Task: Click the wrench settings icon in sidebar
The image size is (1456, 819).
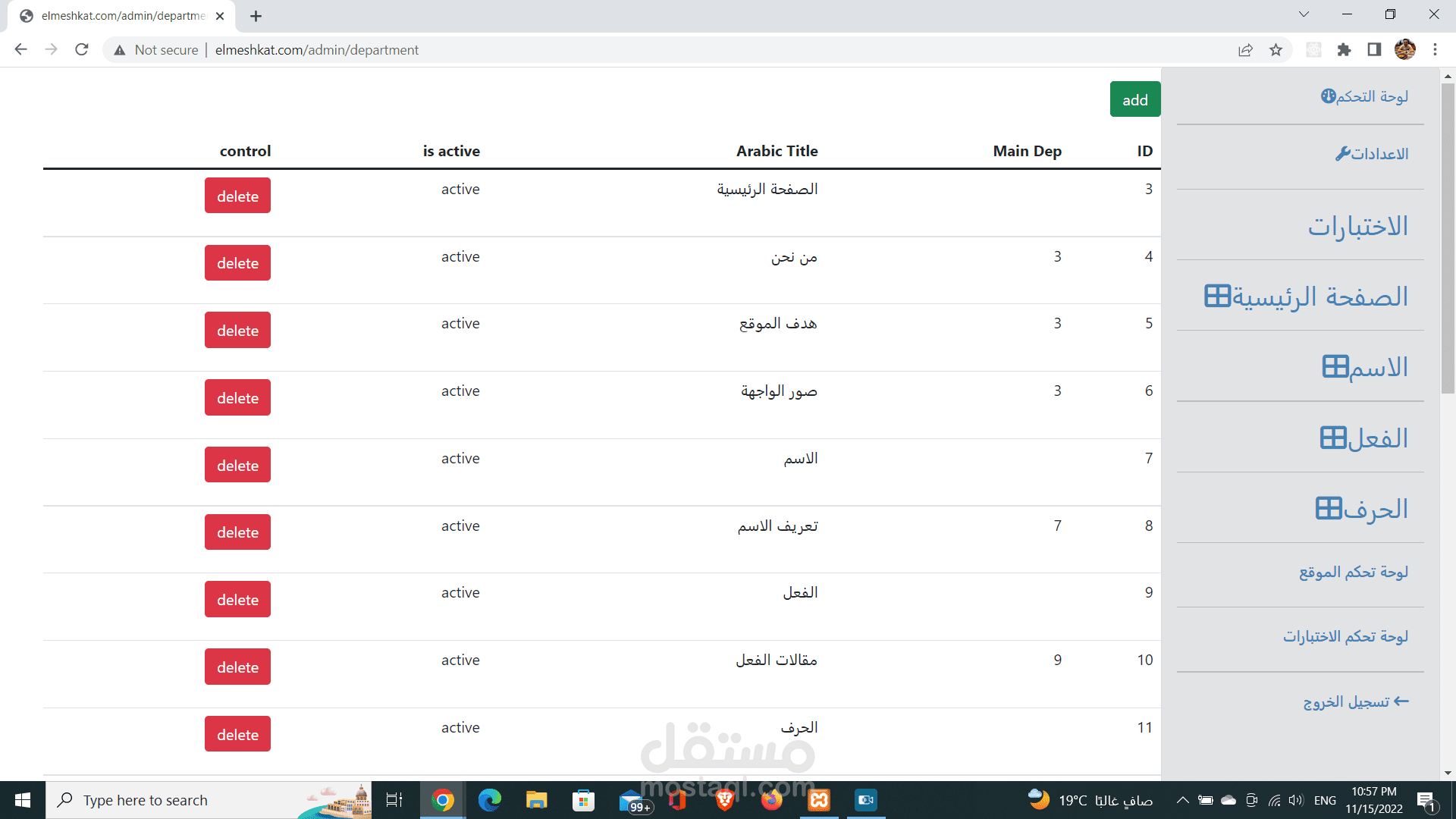Action: (1342, 154)
